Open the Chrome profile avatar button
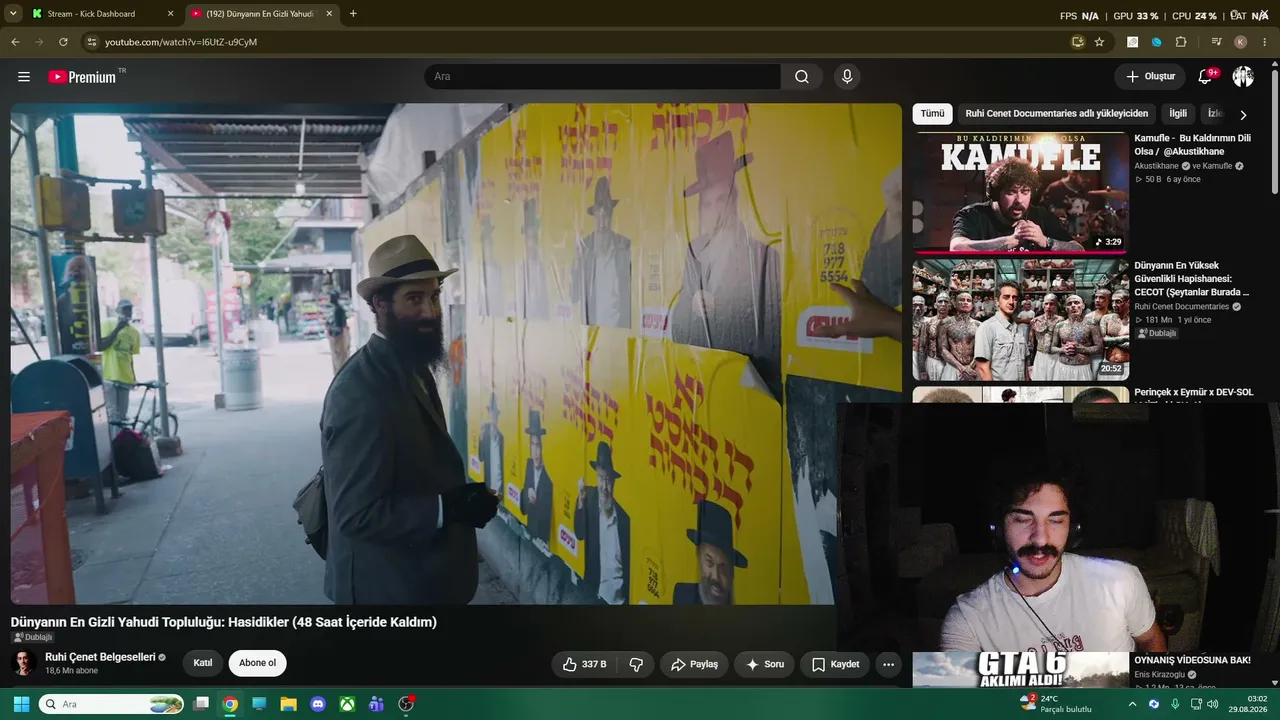 pyautogui.click(x=1240, y=42)
